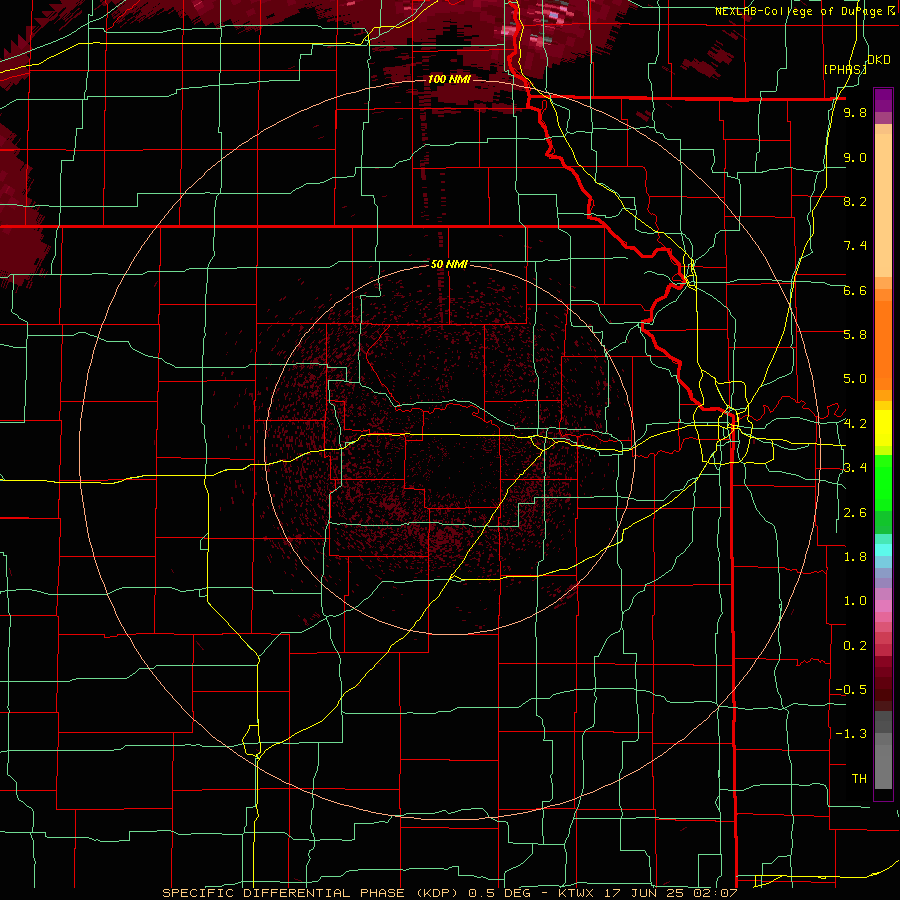The height and width of the screenshot is (900, 900).
Task: Click the "1.8" scale value
Action: (855, 557)
